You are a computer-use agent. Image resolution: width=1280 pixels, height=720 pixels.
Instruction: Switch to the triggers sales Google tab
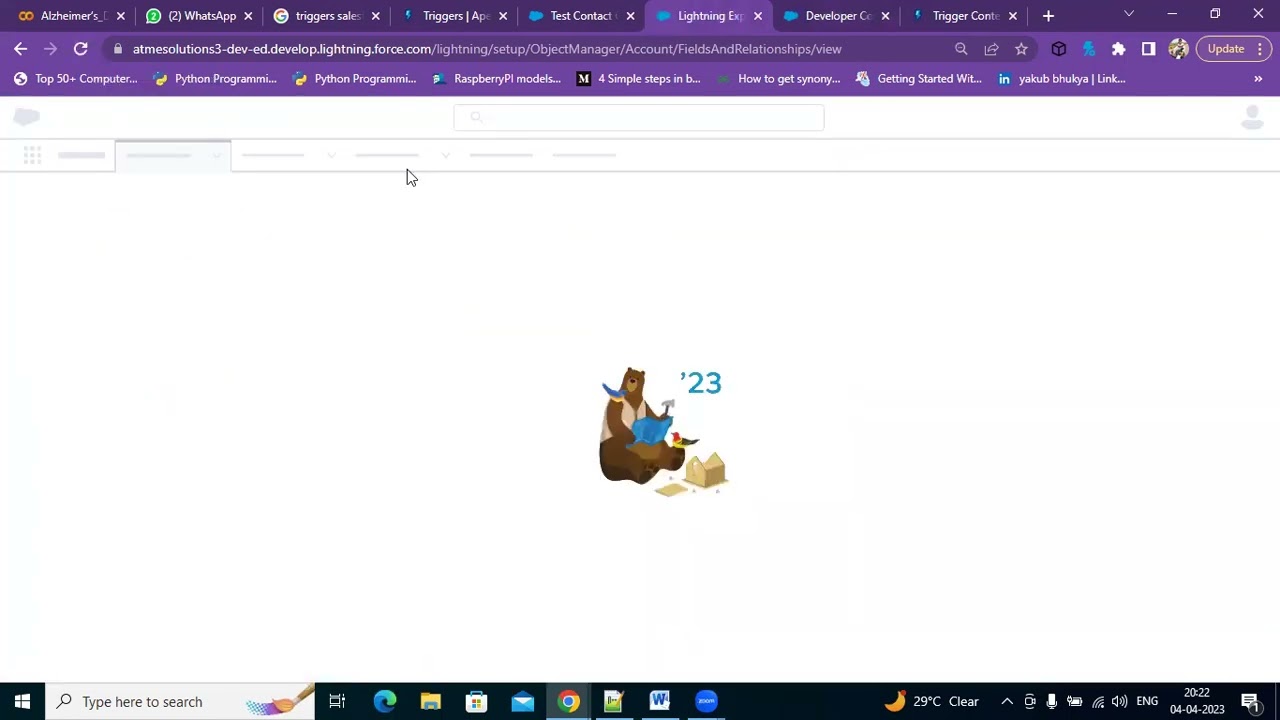(x=328, y=16)
